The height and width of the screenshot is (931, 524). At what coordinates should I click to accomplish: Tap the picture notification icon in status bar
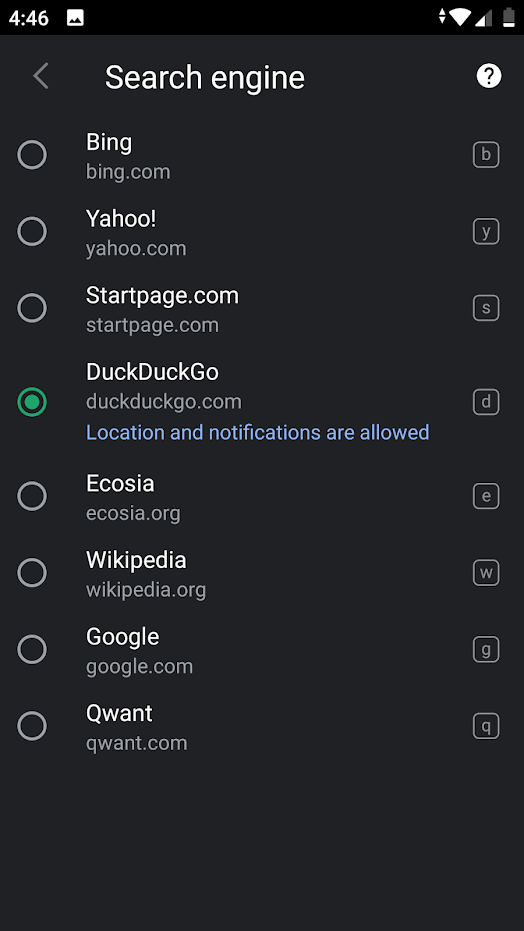point(75,18)
